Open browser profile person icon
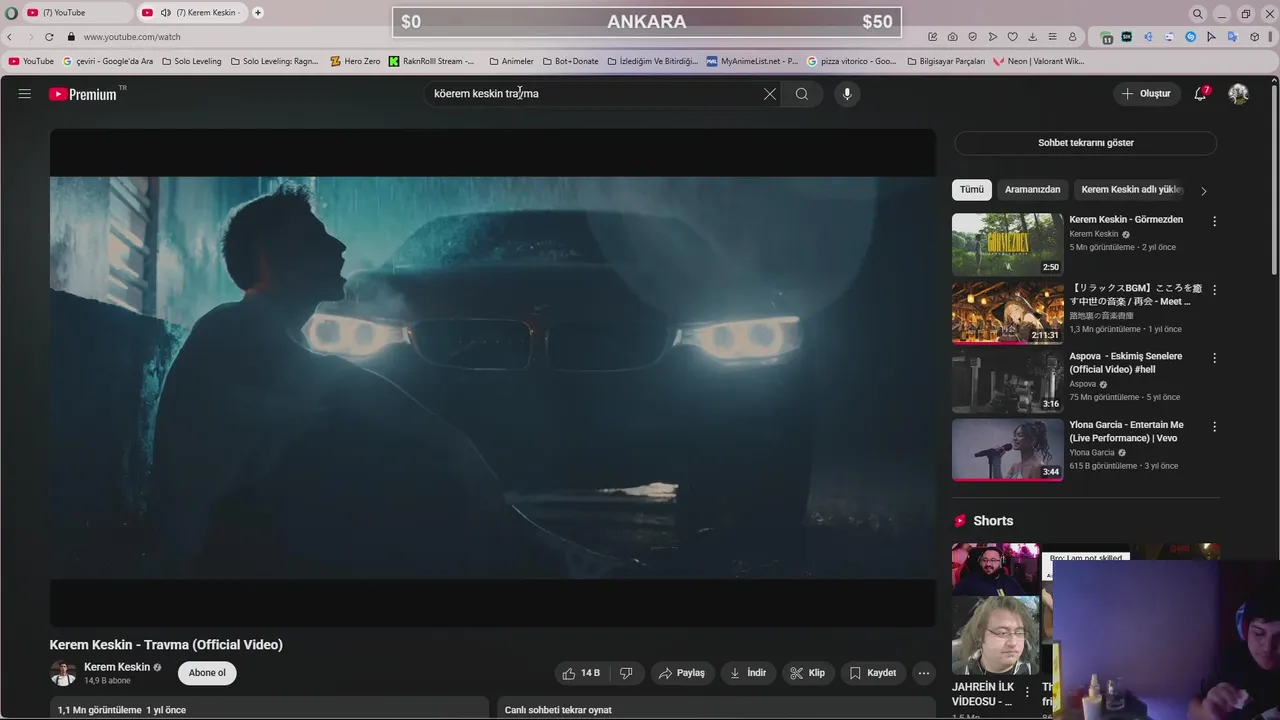The height and width of the screenshot is (720, 1280). pyautogui.click(x=1072, y=37)
